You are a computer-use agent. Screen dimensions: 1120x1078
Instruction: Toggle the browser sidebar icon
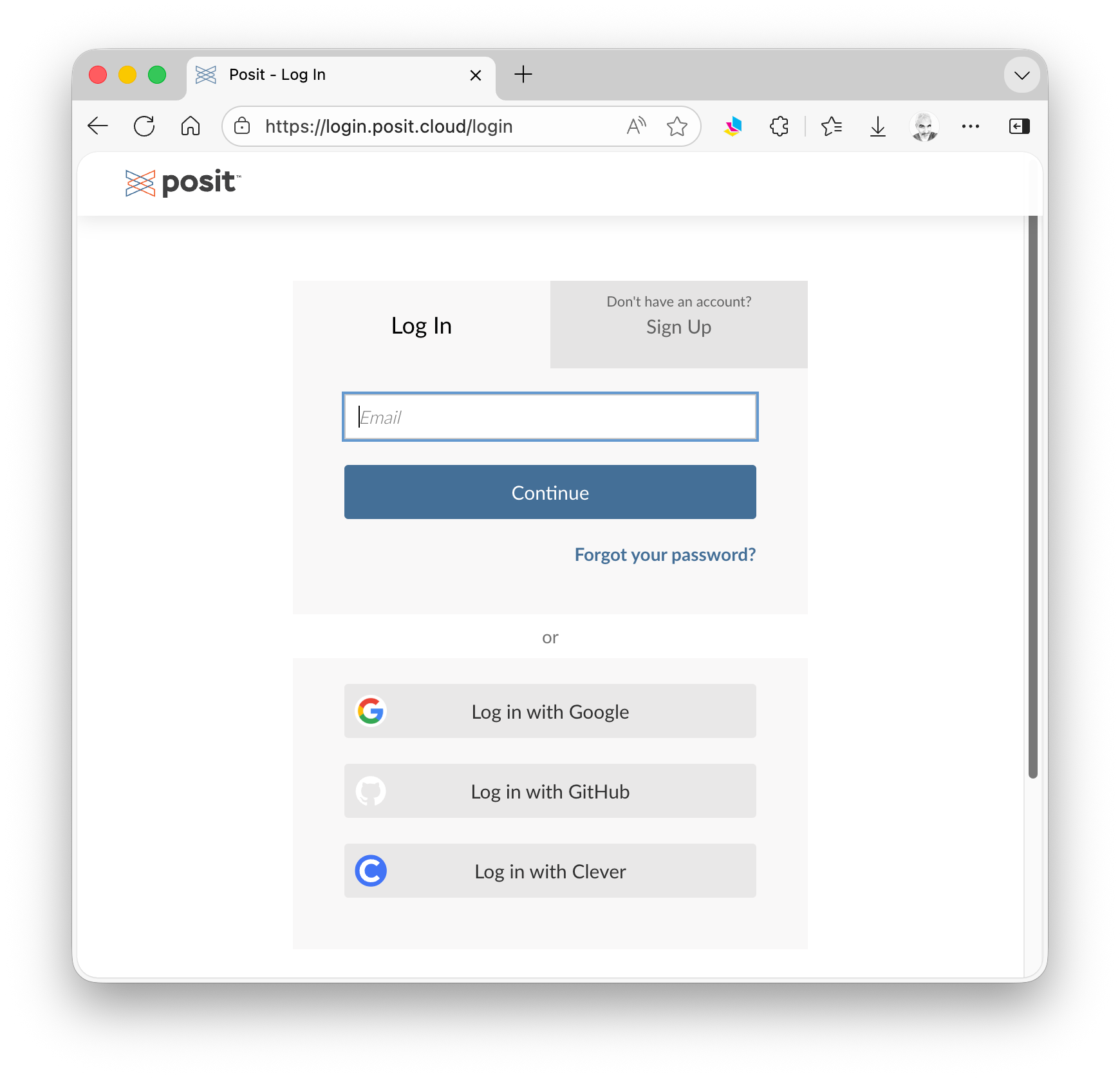tap(1020, 126)
